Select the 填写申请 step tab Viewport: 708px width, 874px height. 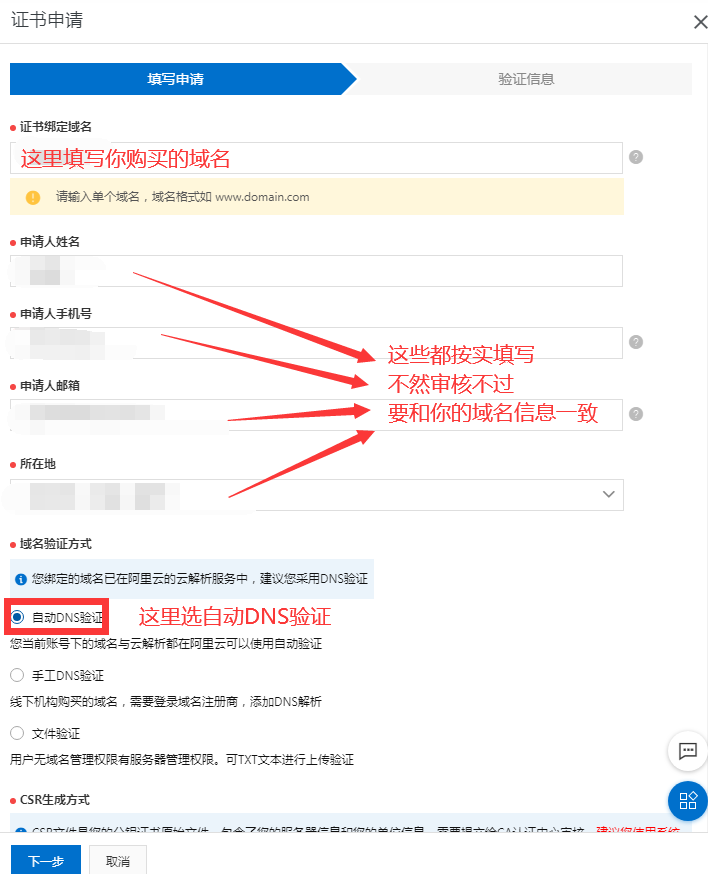(175, 79)
